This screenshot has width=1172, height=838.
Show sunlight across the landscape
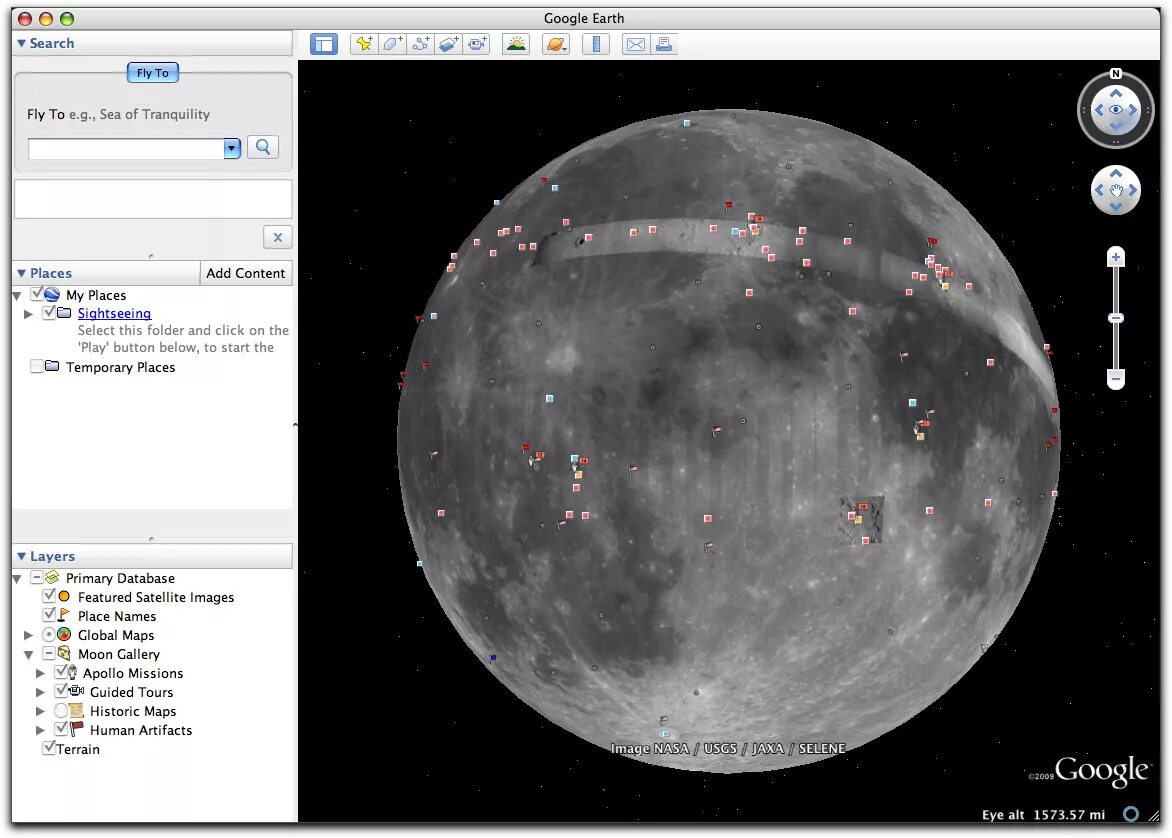click(x=516, y=44)
